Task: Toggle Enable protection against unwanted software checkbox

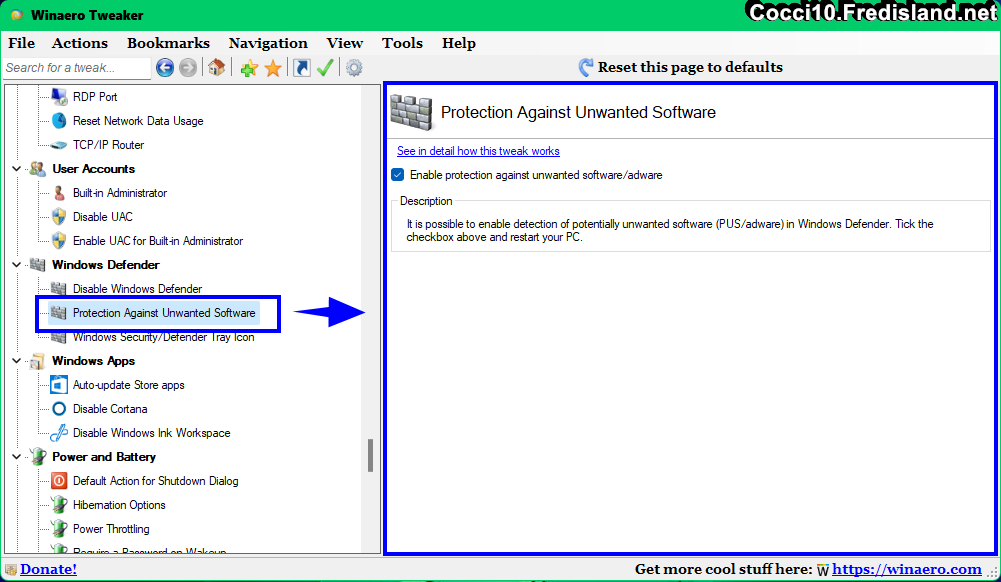Action: tap(398, 175)
